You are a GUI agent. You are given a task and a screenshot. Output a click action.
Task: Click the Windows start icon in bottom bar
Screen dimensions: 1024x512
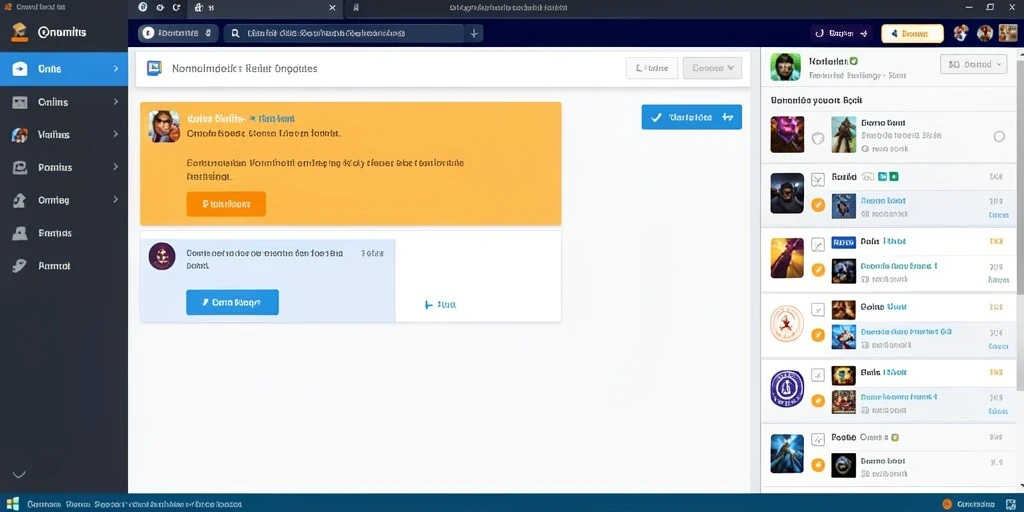point(12,504)
